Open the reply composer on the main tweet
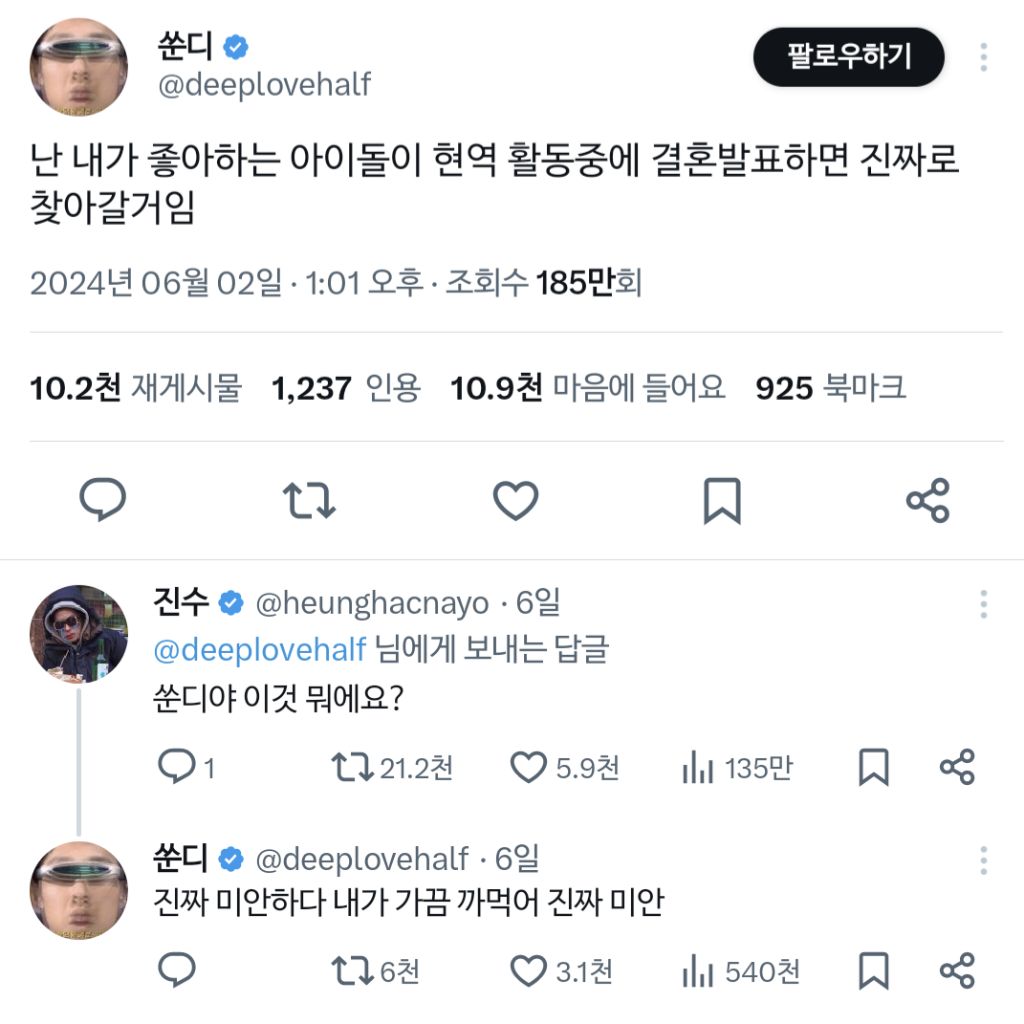This screenshot has width=1024, height=1024. tap(103, 500)
